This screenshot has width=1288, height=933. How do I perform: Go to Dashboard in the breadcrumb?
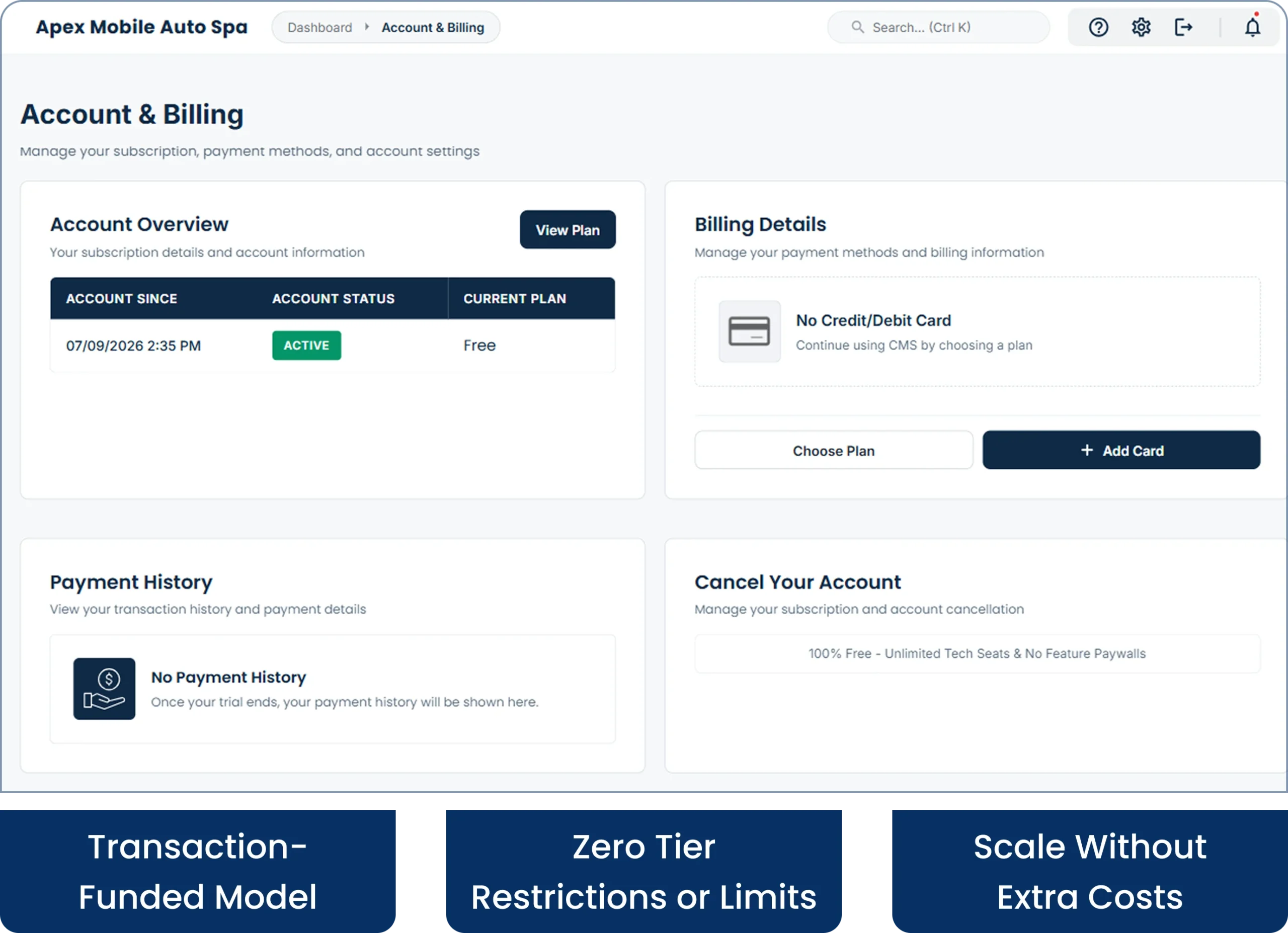319,27
